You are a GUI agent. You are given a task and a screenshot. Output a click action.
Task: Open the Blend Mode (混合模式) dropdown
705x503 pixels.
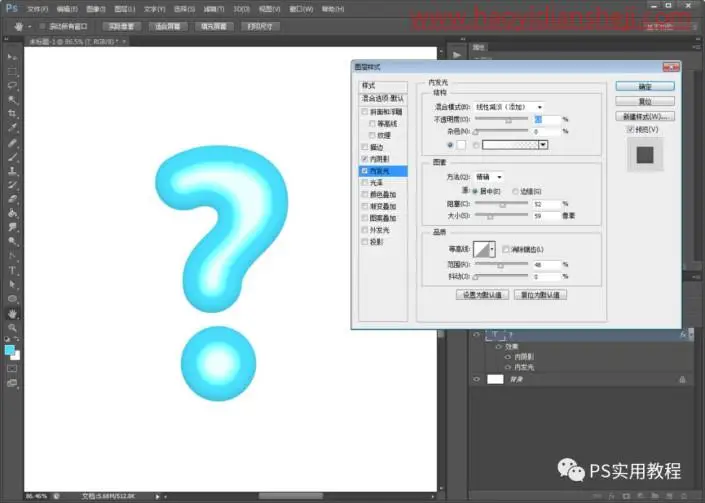[x=509, y=107]
